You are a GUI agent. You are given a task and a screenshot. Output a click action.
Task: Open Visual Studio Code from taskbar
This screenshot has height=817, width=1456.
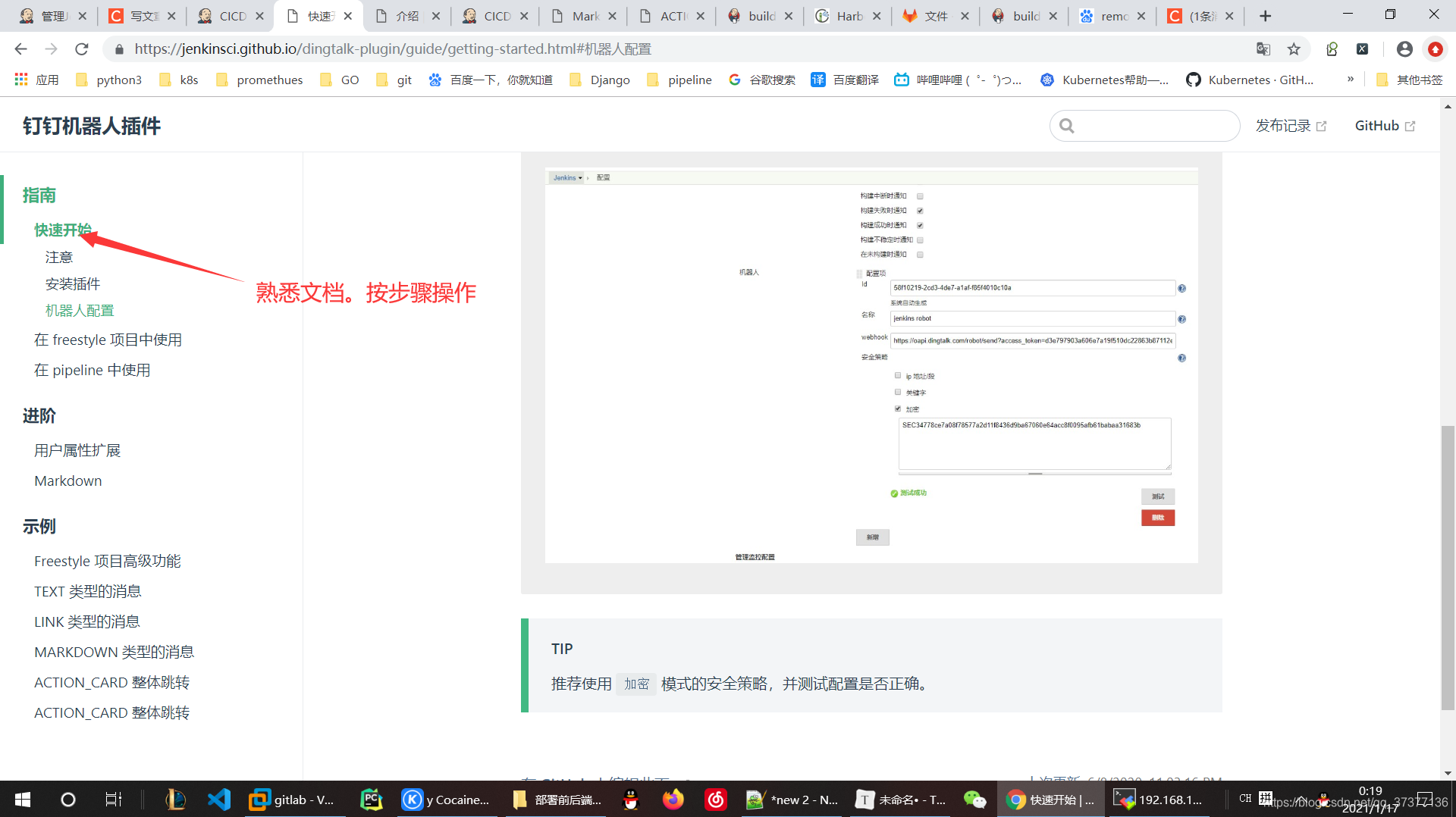tap(219, 800)
